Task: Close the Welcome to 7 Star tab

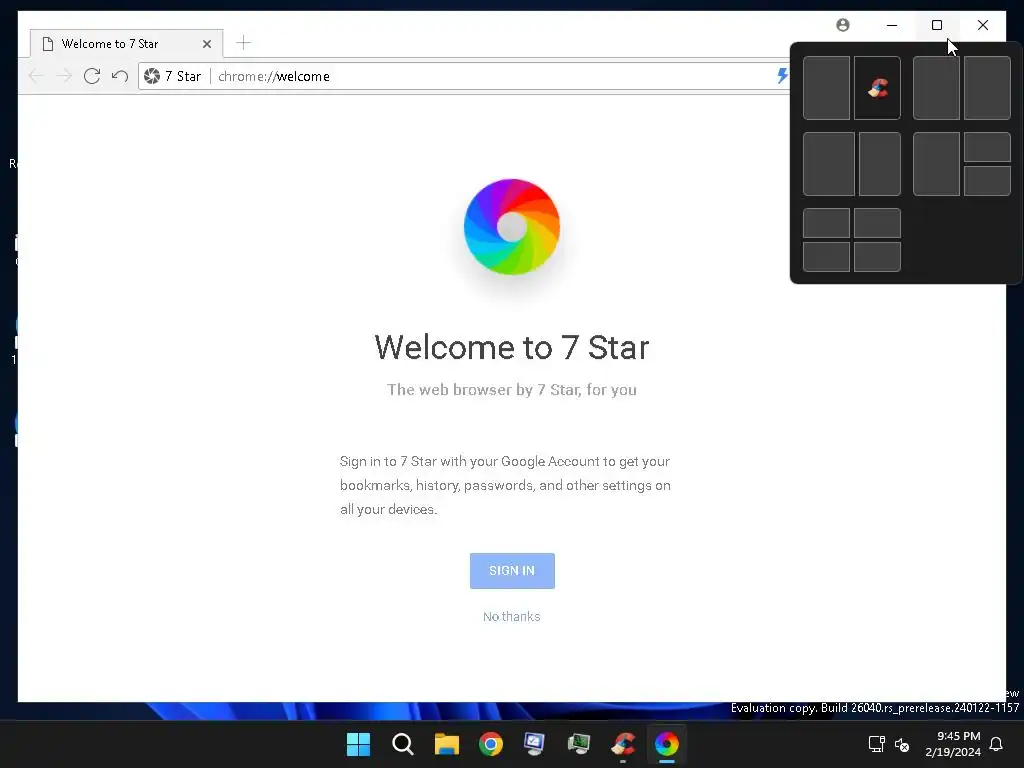Action: point(206,44)
